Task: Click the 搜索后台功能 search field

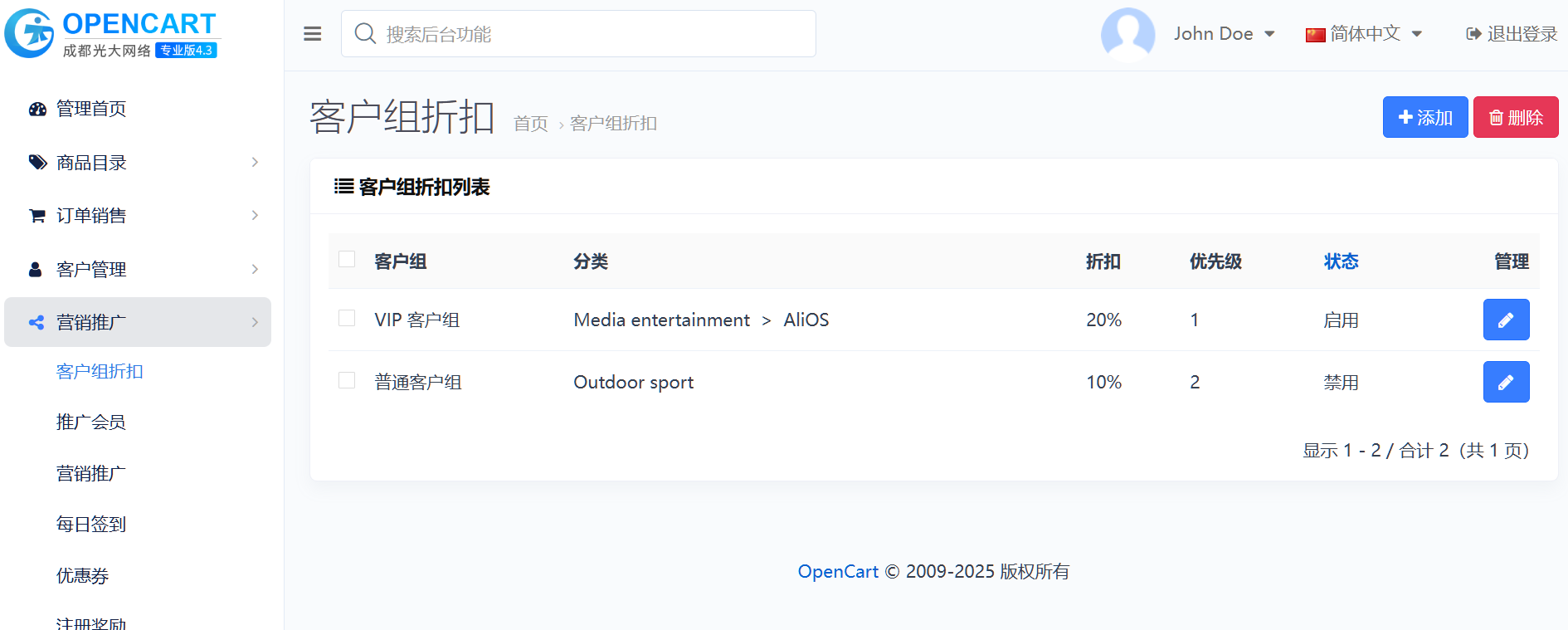Action: tap(578, 34)
